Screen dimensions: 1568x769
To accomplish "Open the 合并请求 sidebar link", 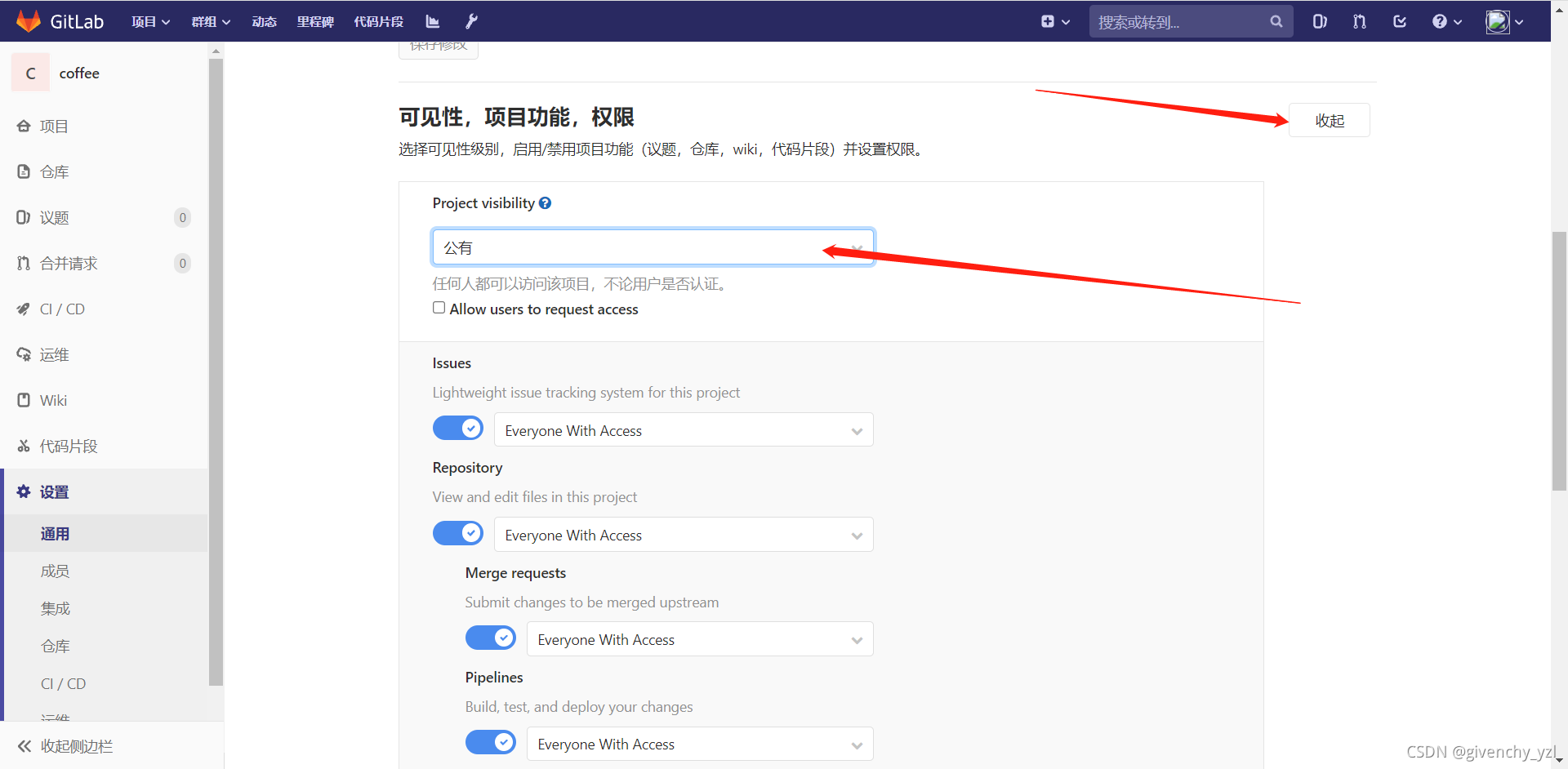I will [69, 264].
